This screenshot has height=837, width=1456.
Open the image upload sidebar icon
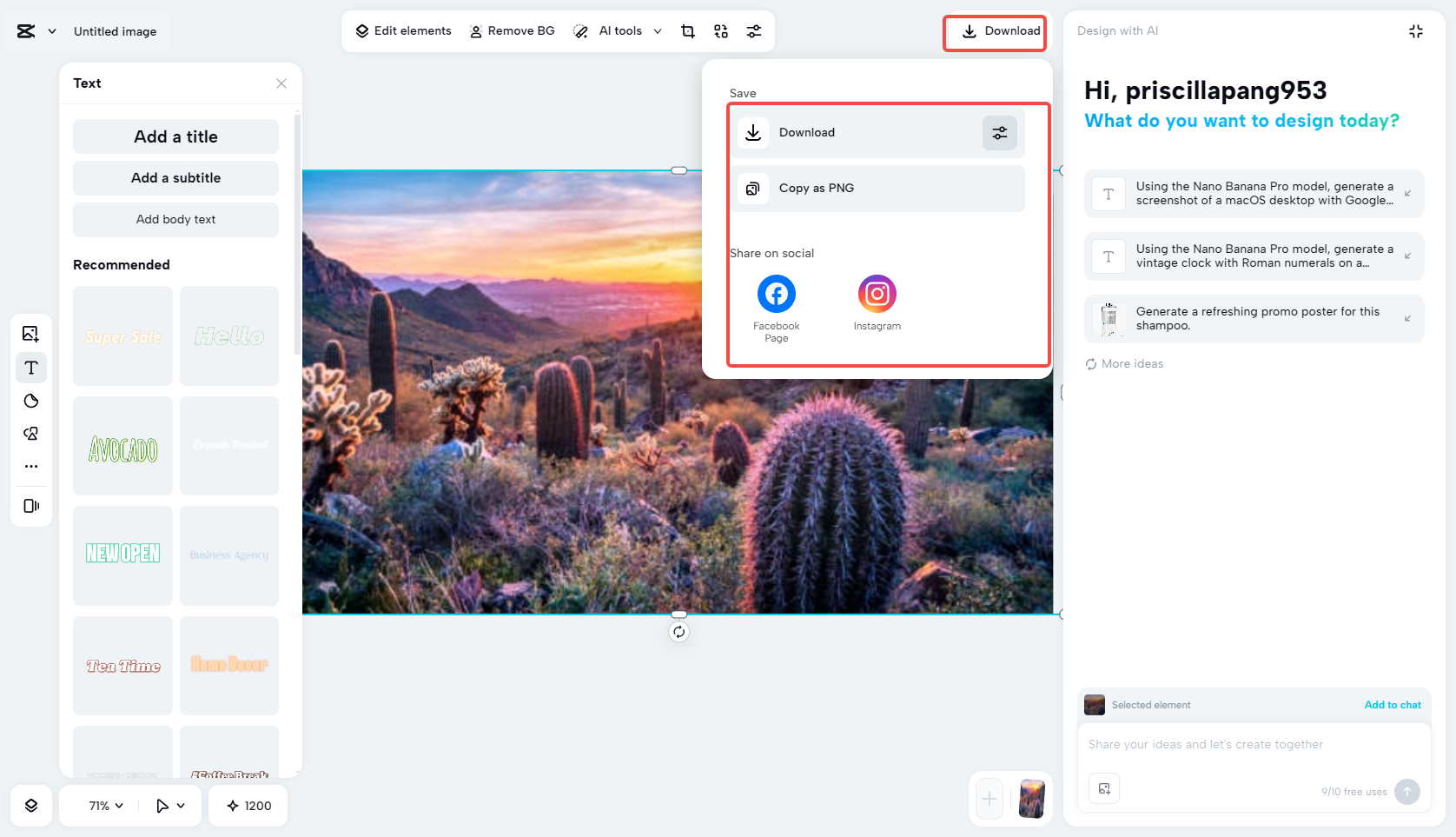31,334
